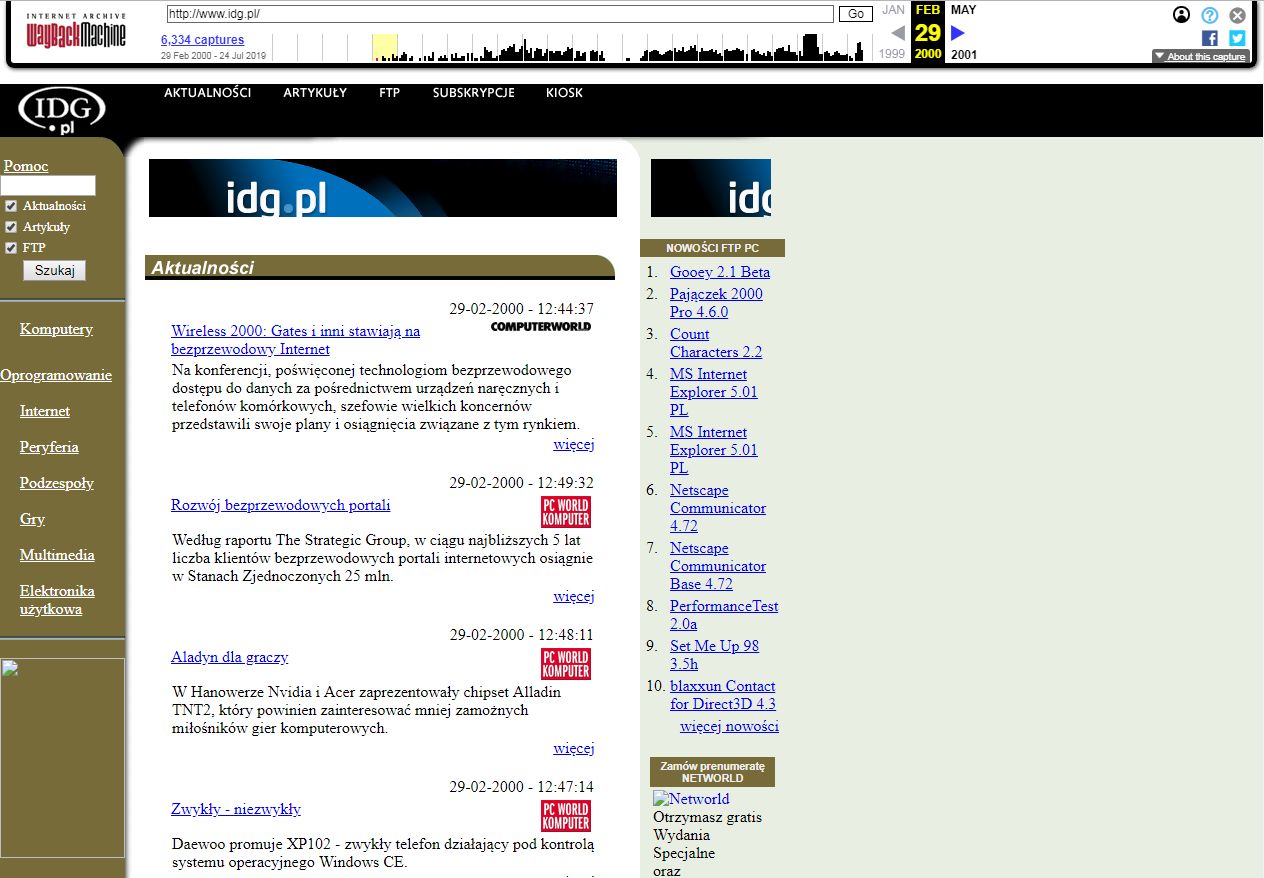Open Komputery category link
This screenshot has width=1264, height=878.
[56, 329]
